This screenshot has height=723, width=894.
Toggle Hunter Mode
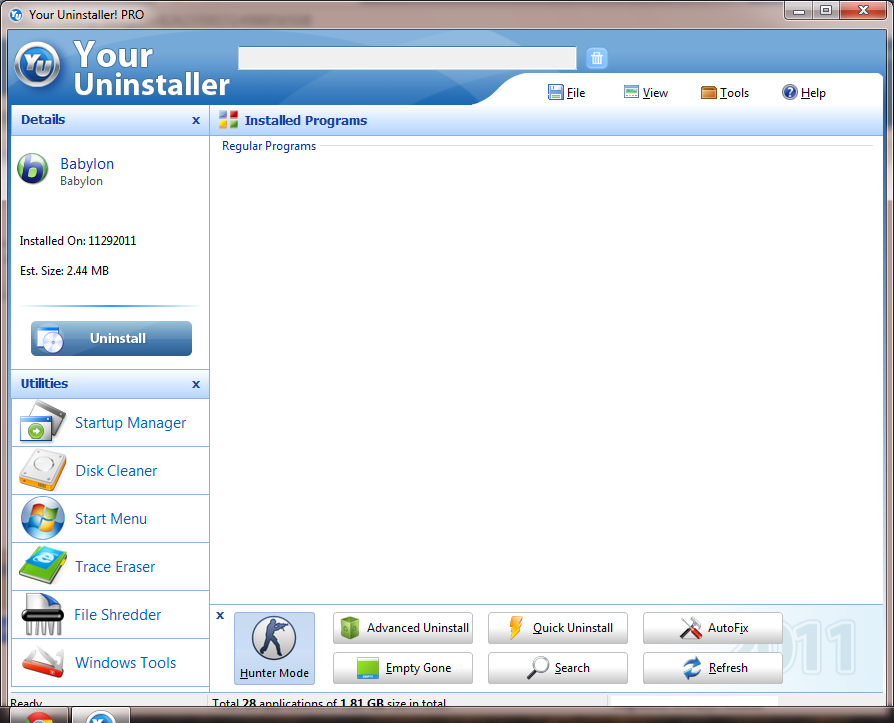coord(274,648)
